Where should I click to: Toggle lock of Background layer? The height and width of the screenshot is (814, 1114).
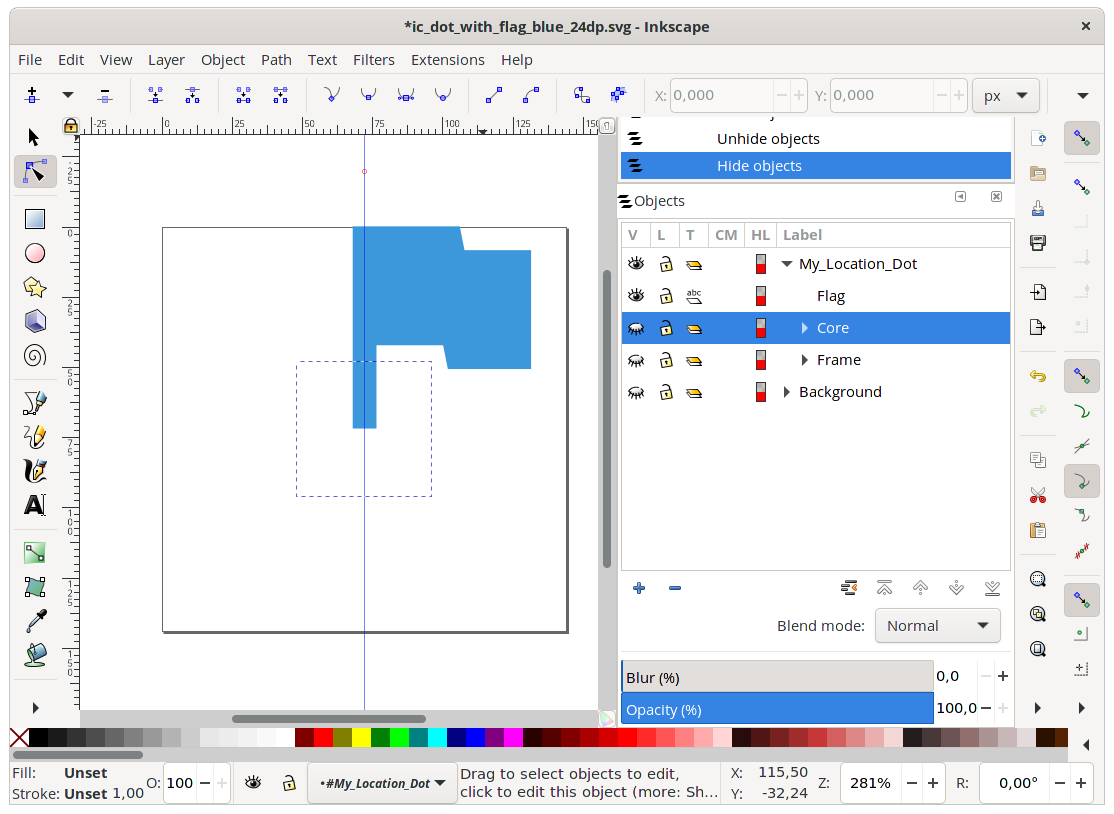(x=666, y=392)
